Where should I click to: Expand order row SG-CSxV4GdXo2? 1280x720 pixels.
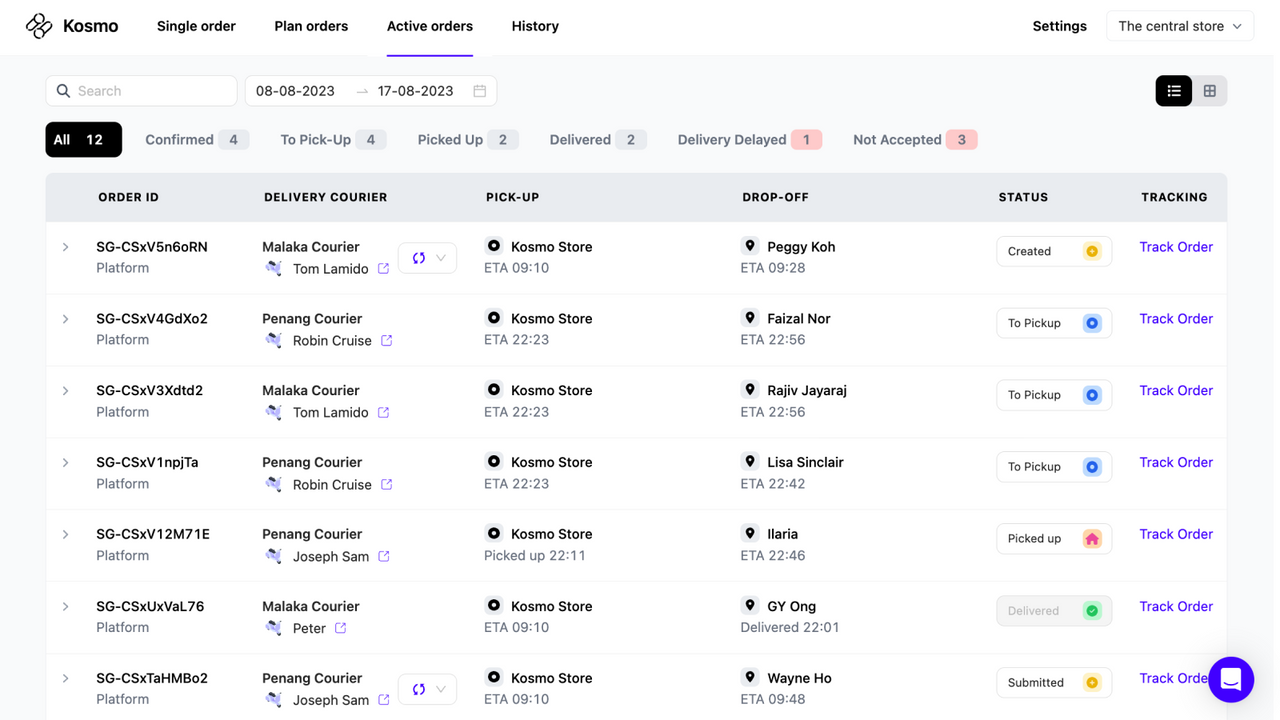[x=66, y=319]
